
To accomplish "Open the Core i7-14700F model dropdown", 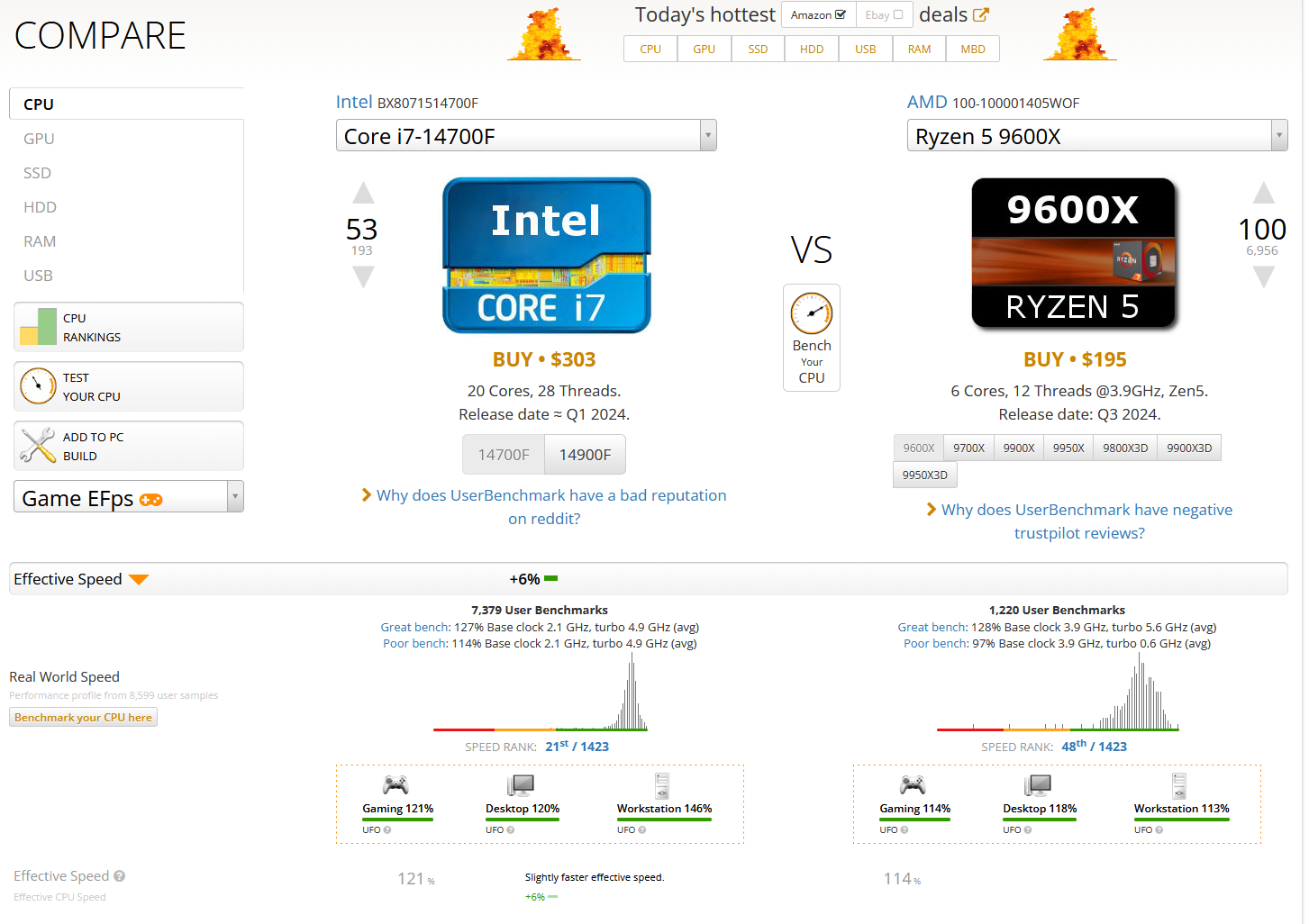I will [526, 135].
